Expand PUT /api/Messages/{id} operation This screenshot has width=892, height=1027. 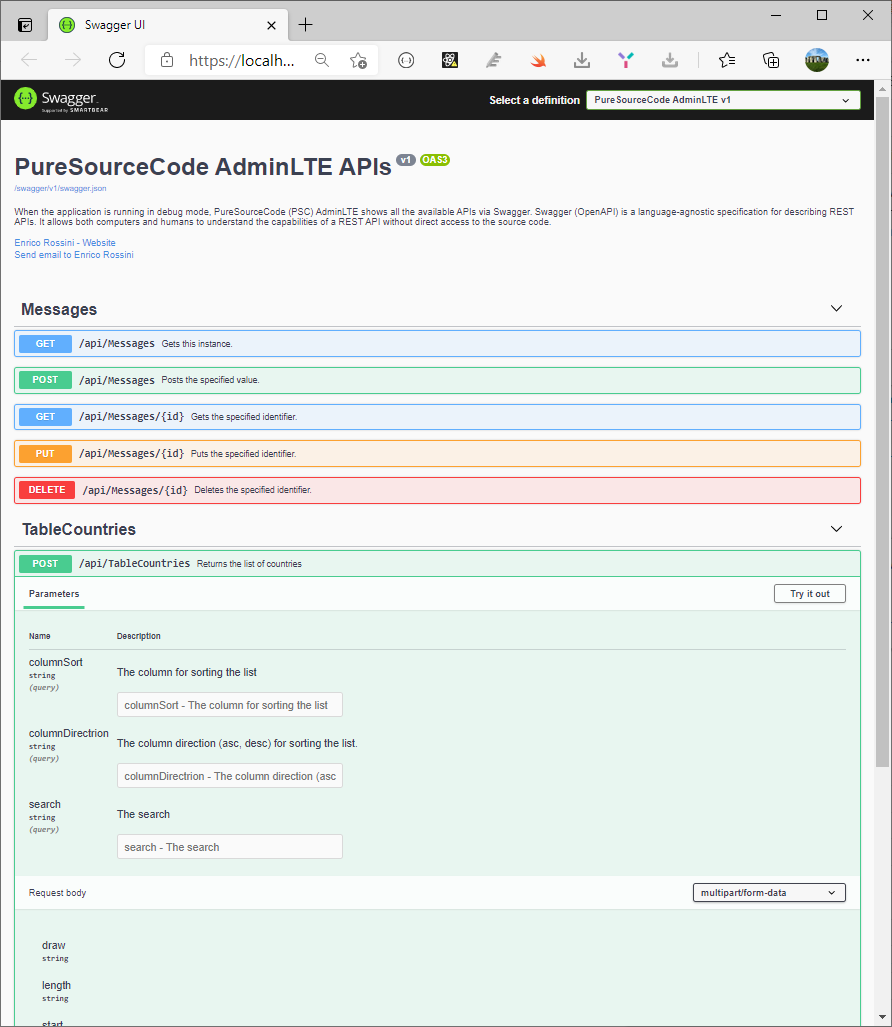coord(437,454)
